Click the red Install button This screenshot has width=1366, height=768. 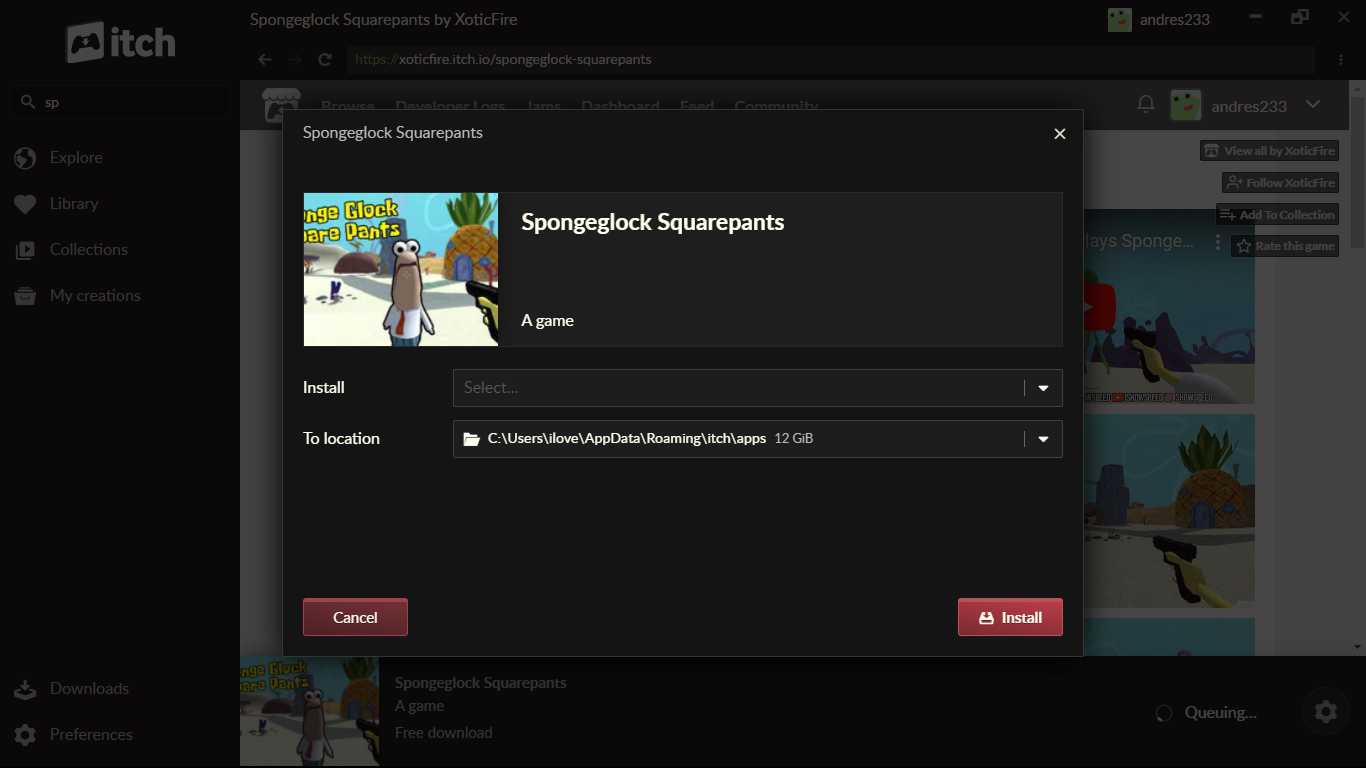pyautogui.click(x=1010, y=617)
